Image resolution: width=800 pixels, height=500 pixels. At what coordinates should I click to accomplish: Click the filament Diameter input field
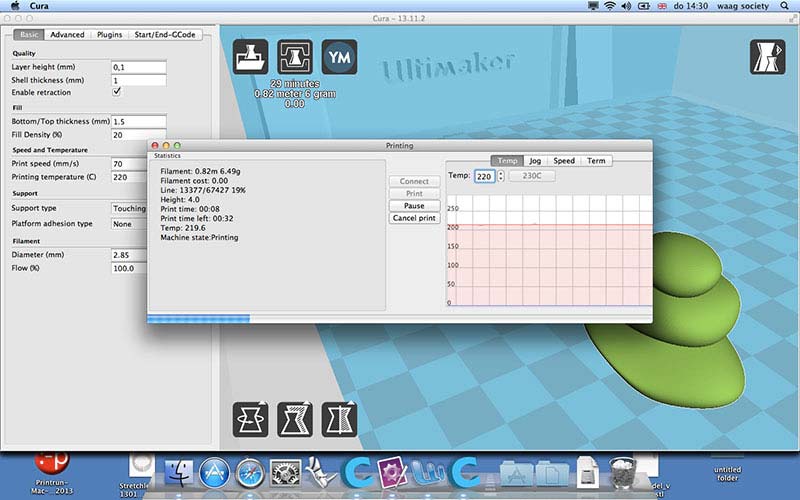click(130, 255)
